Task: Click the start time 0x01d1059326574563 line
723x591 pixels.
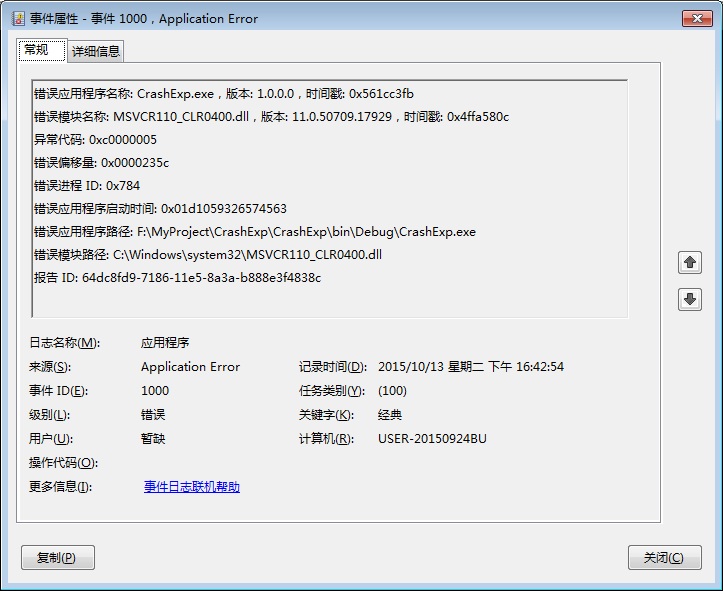Action: coord(160,209)
